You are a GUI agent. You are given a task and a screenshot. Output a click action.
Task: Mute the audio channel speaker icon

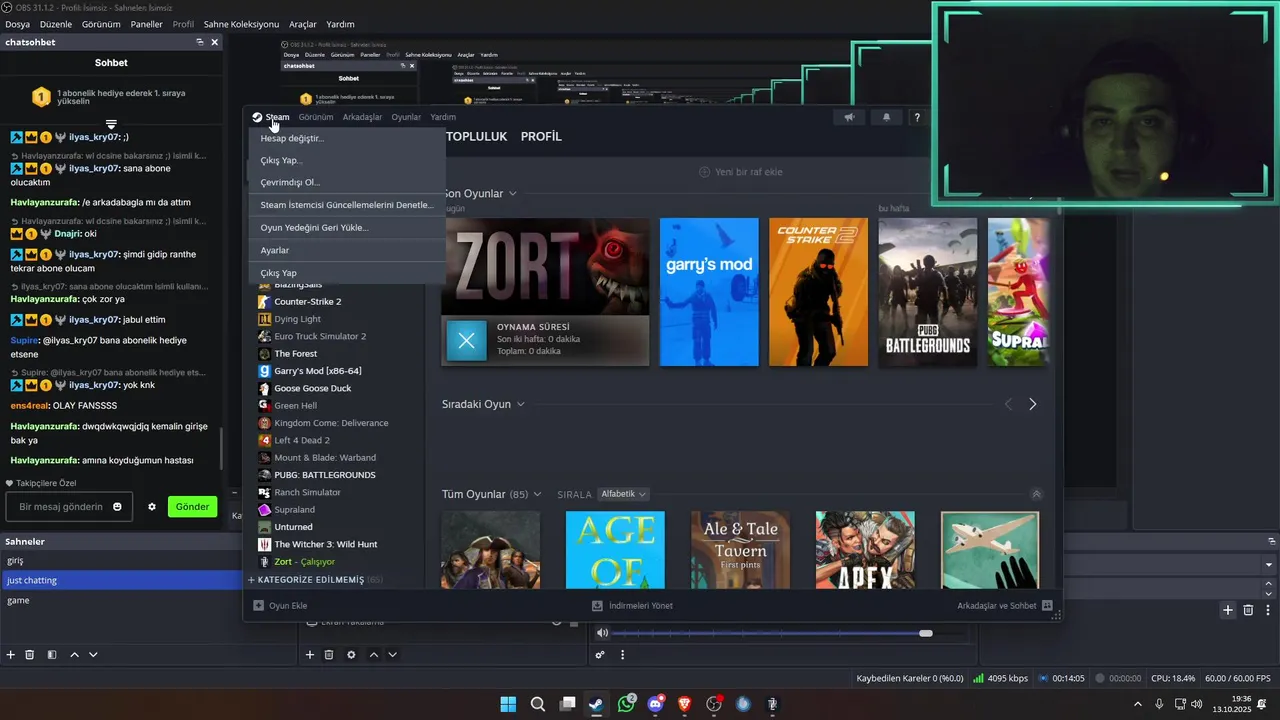click(x=602, y=632)
